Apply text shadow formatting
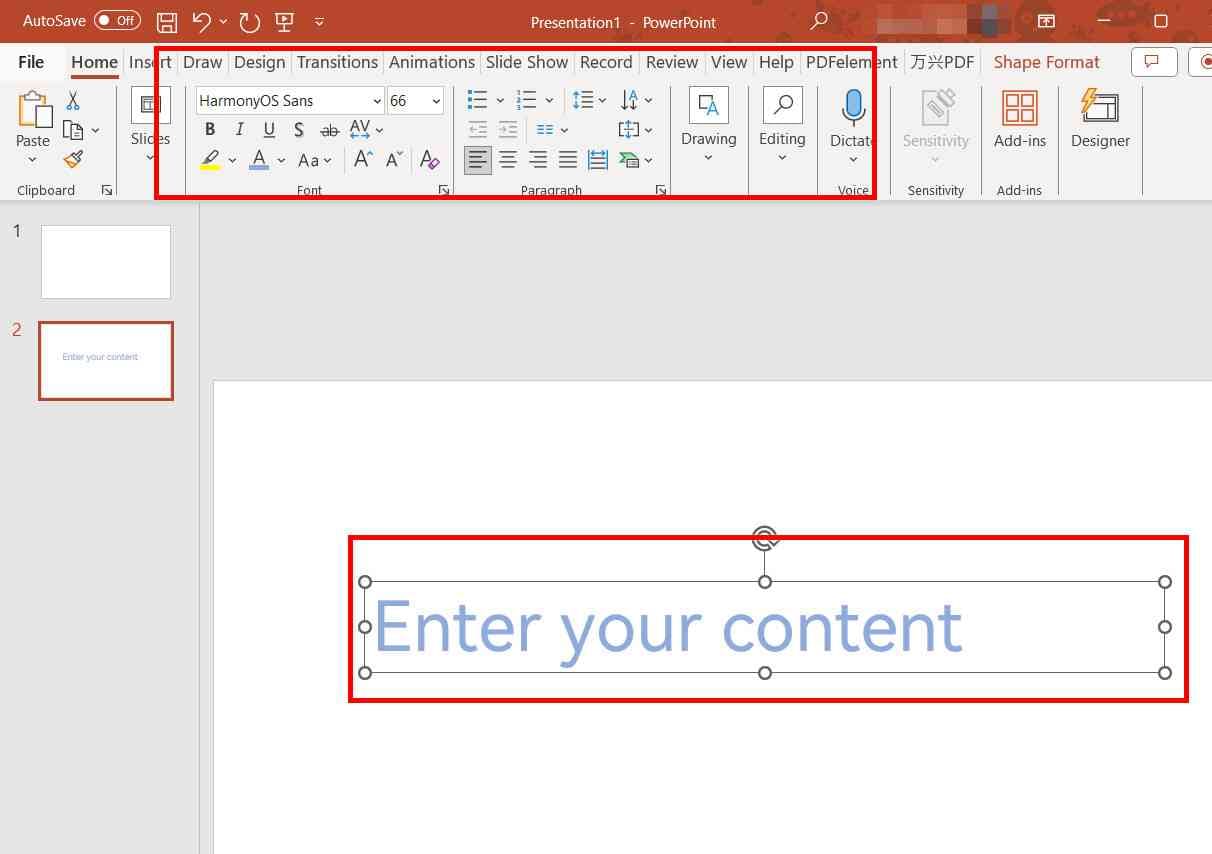The height and width of the screenshot is (854, 1212). tap(299, 130)
